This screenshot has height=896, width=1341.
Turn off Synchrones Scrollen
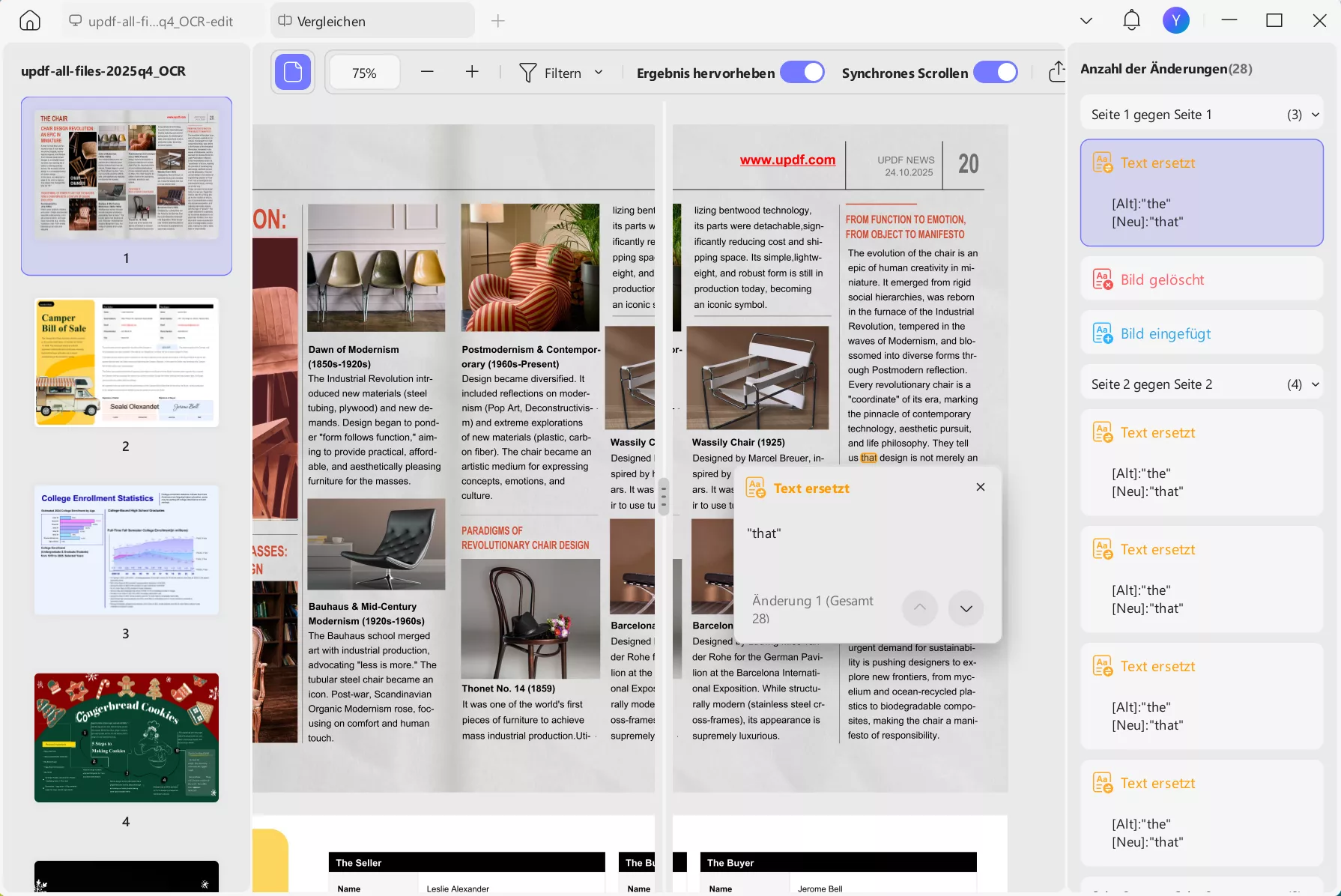(x=996, y=72)
